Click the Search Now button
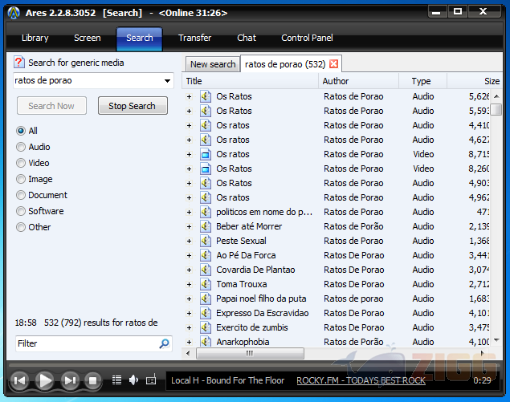 pos(52,106)
